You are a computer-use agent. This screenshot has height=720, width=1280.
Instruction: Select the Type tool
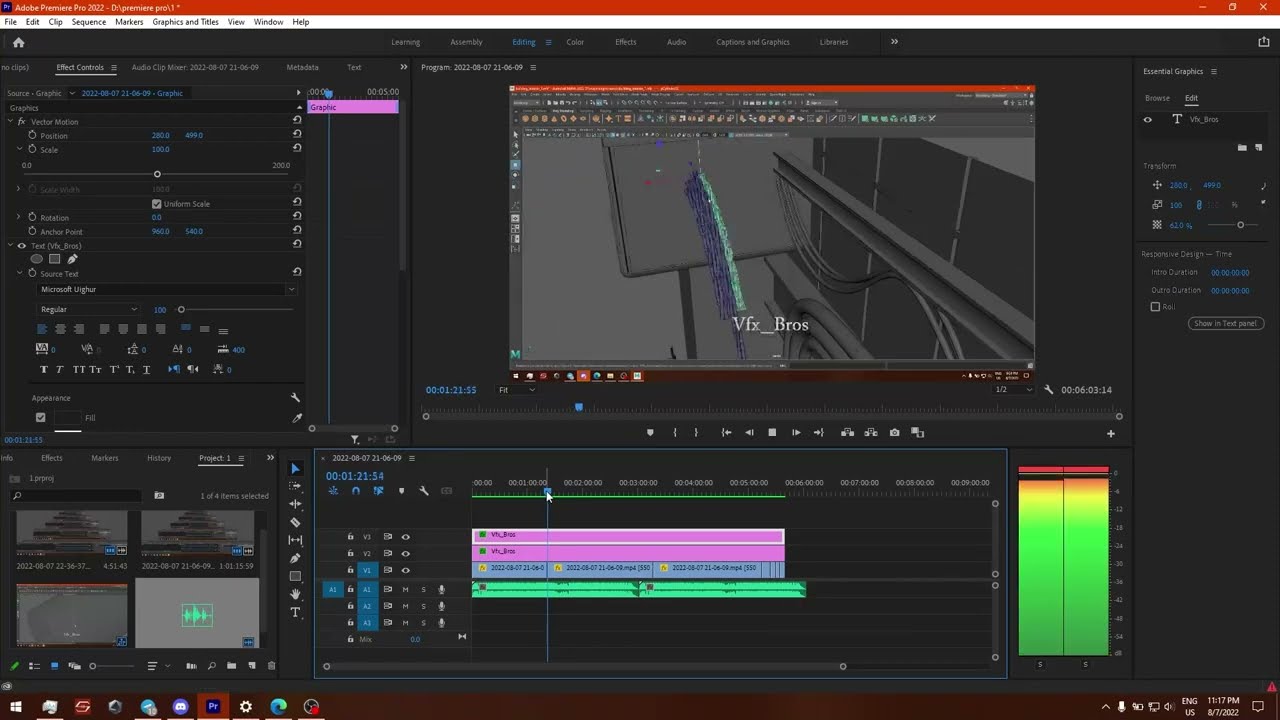point(295,612)
